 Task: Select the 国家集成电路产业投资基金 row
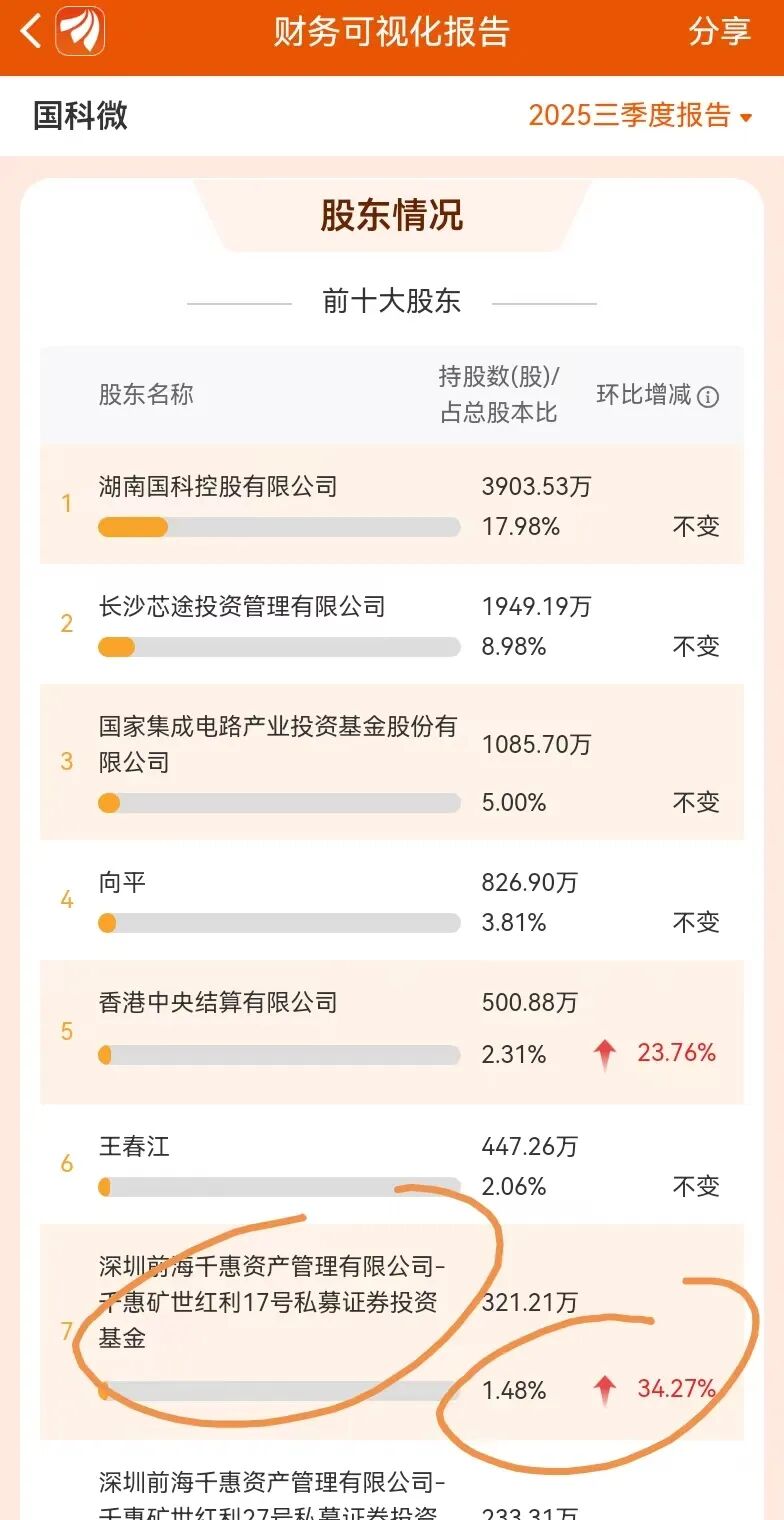pos(278,744)
